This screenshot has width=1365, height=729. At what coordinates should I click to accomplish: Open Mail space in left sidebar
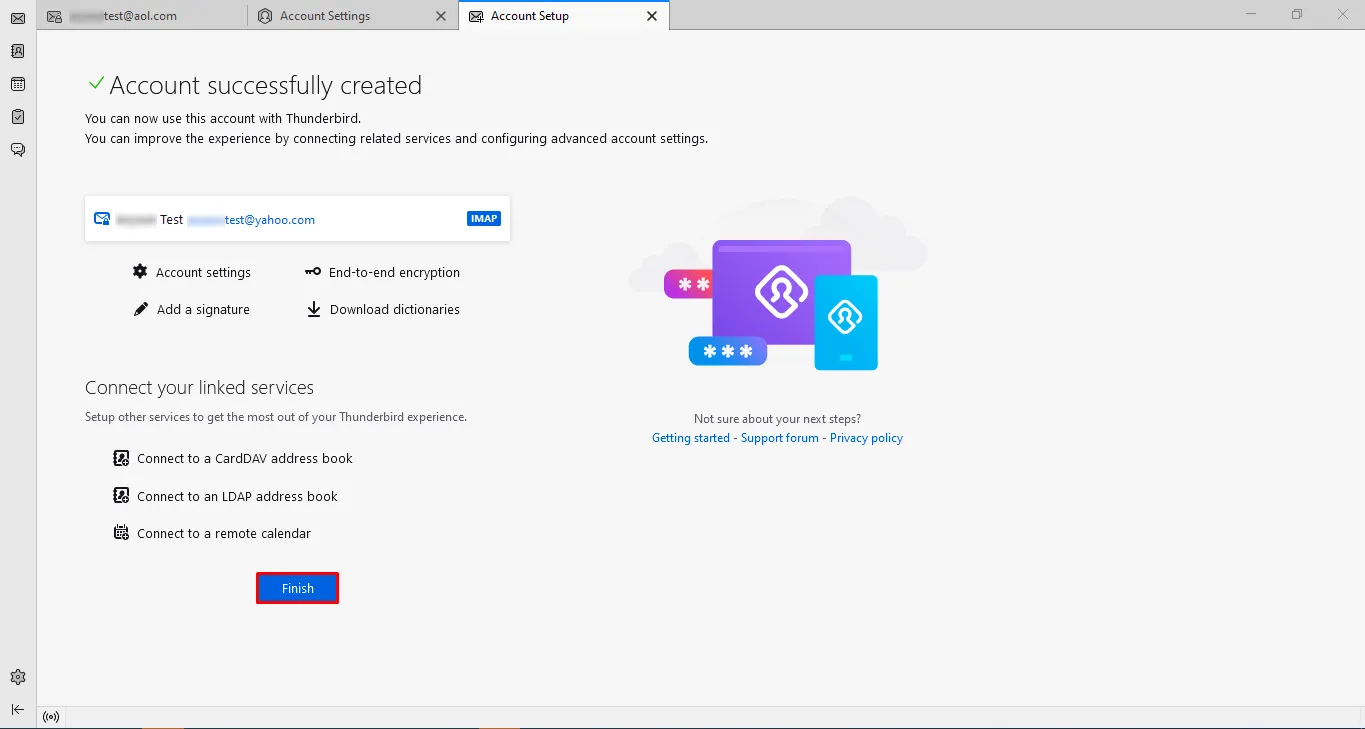(17, 18)
